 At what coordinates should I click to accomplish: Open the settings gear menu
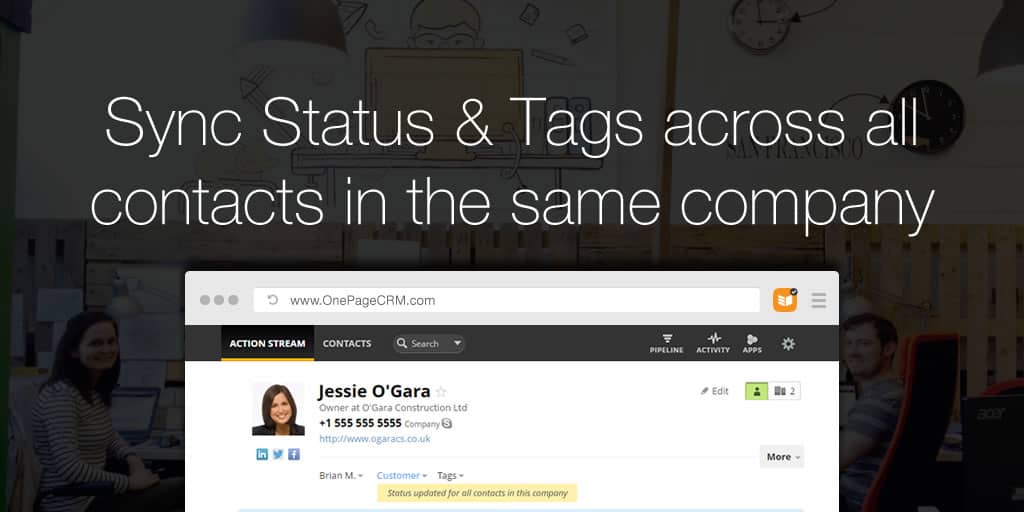[788, 344]
